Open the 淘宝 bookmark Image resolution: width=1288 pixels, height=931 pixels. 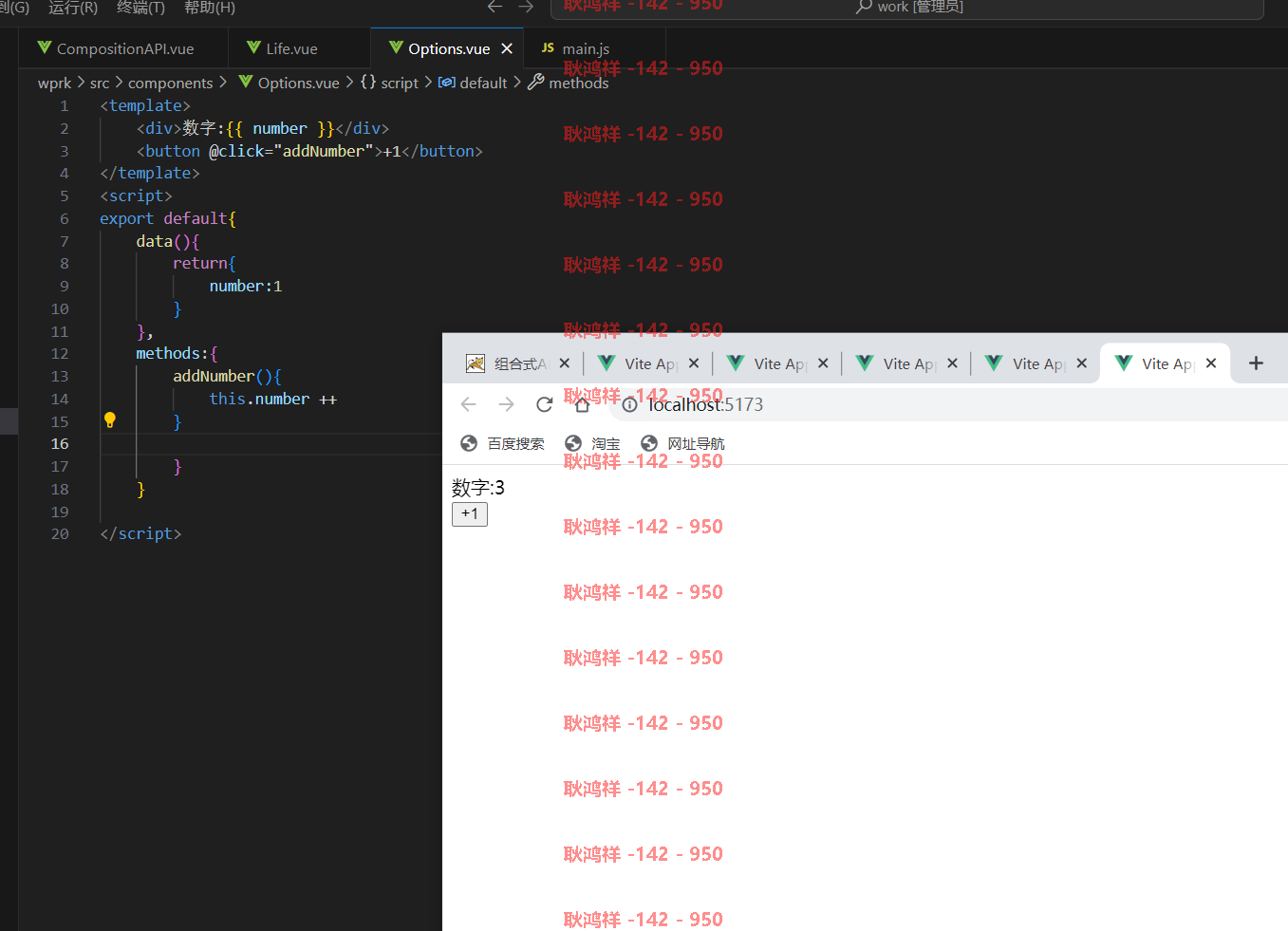592,443
